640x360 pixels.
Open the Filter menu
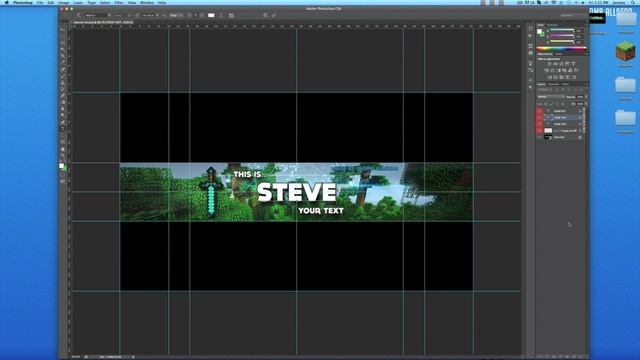(x=119, y=2)
